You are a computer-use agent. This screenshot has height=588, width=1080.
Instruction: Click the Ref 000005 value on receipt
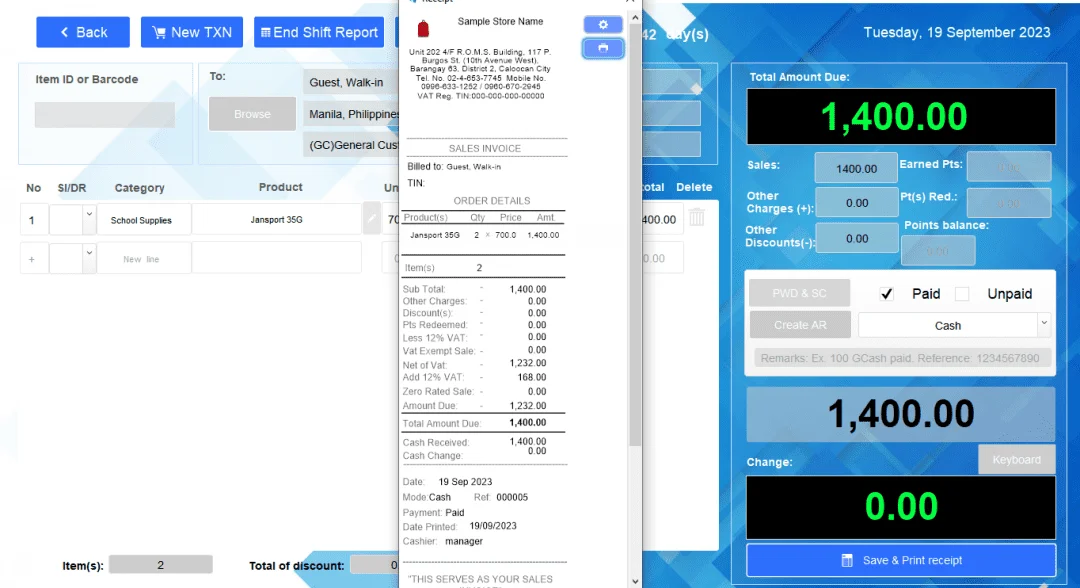[x=512, y=497]
